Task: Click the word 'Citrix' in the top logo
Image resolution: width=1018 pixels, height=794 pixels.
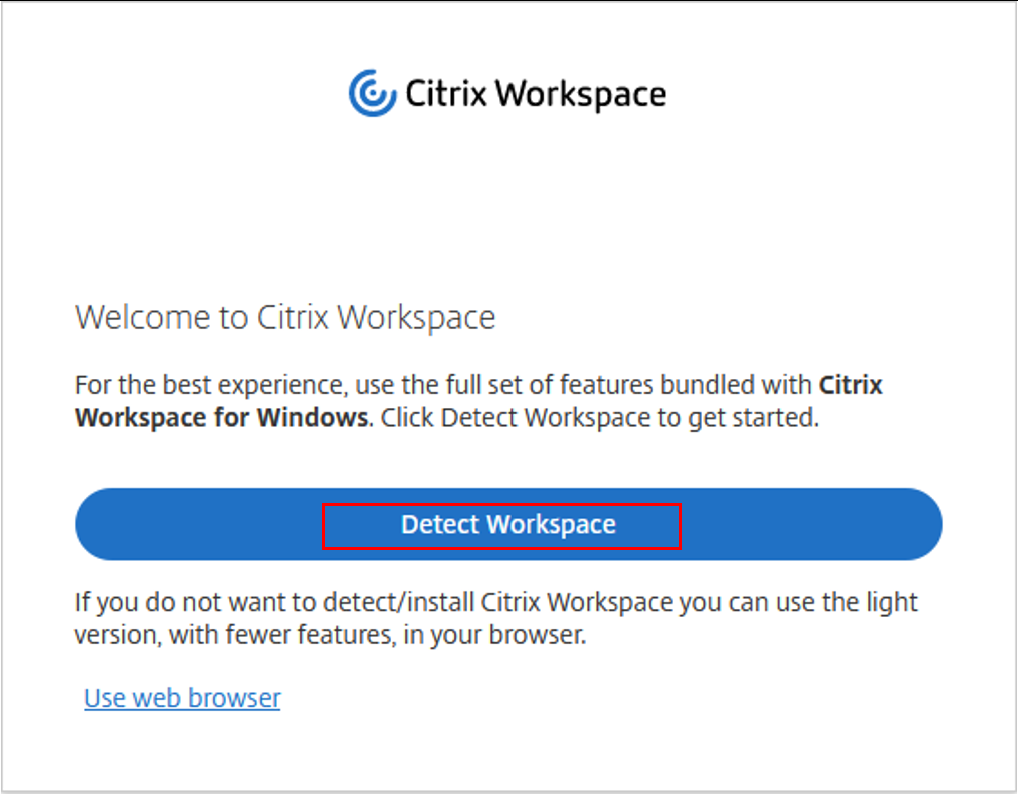Action: point(445,94)
